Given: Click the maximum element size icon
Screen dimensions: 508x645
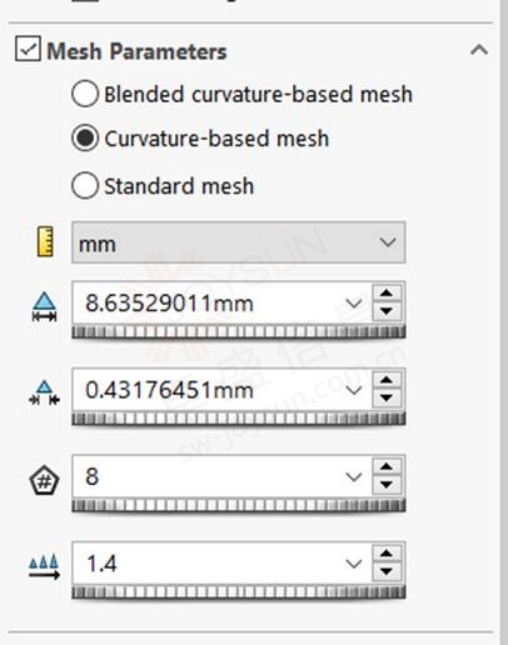Looking at the screenshot, I should click(44, 306).
